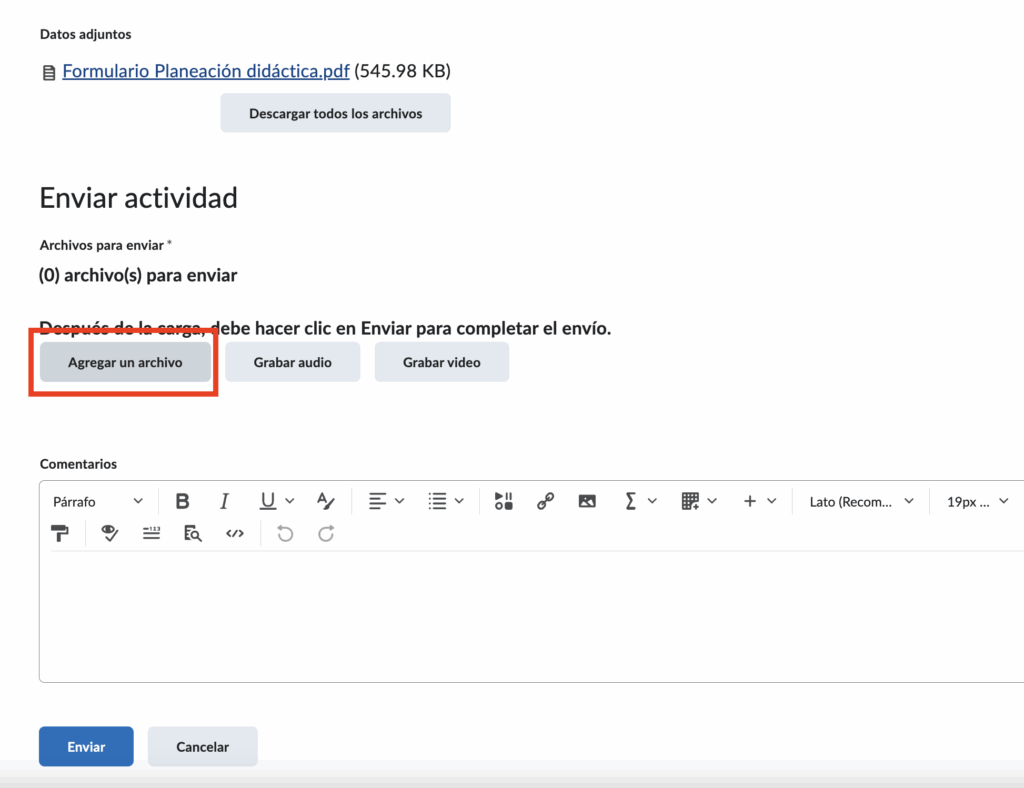Click the insert table icon

[690, 501]
